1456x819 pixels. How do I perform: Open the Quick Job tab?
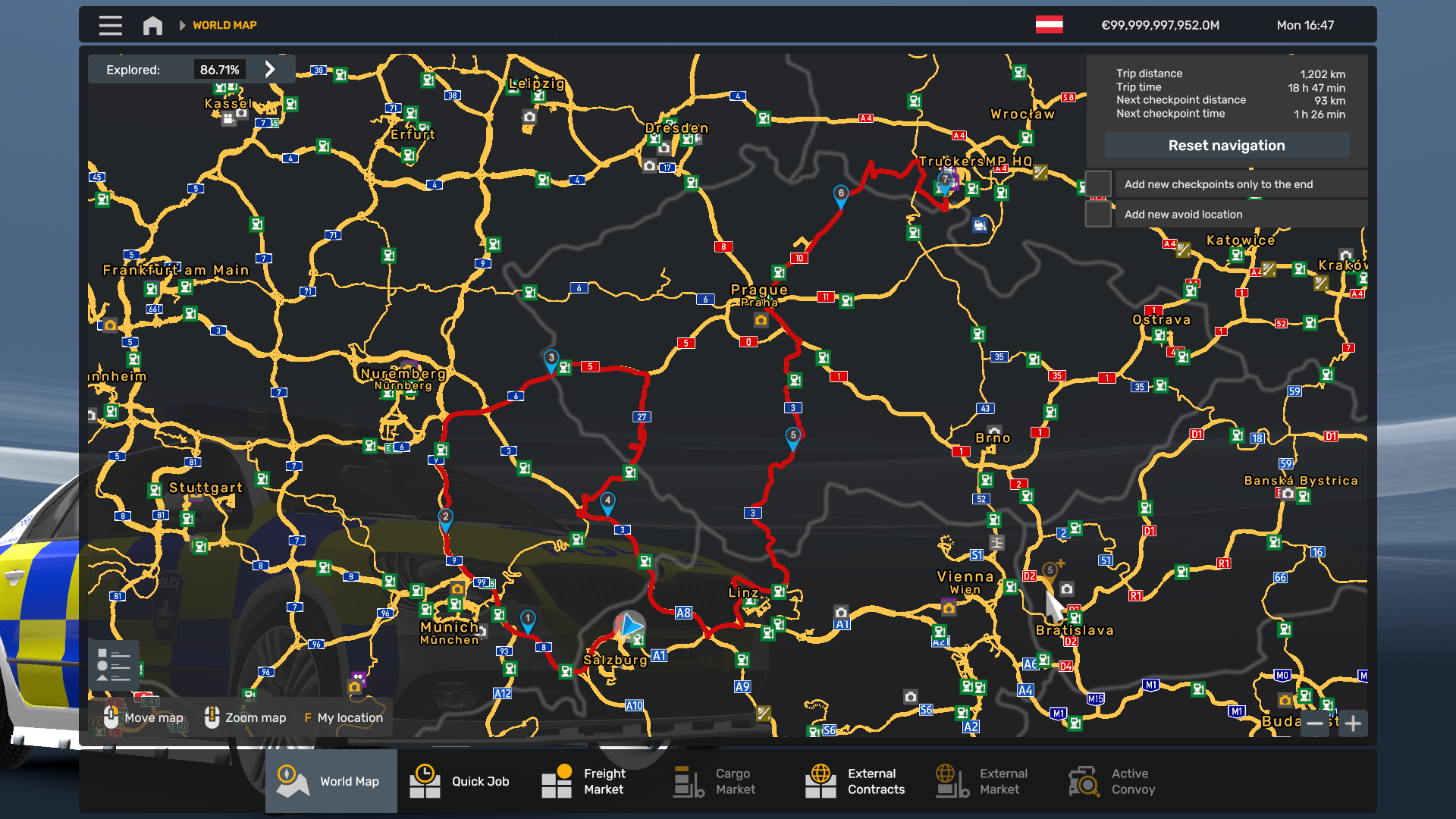pos(460,781)
